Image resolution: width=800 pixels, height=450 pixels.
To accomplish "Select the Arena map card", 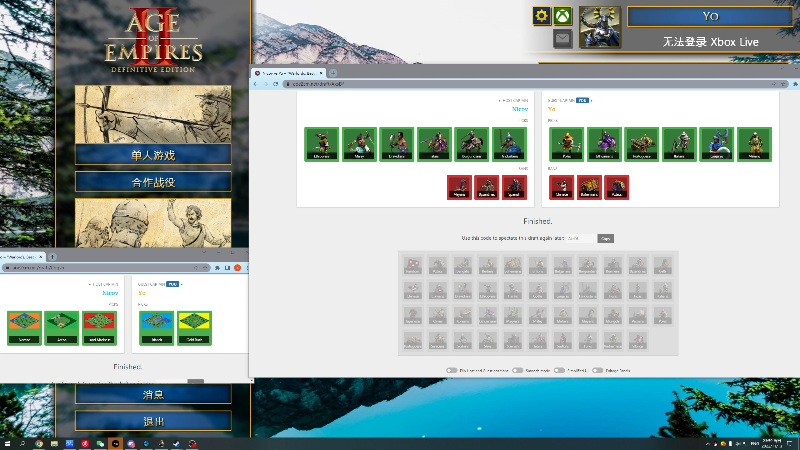I will coord(62,328).
